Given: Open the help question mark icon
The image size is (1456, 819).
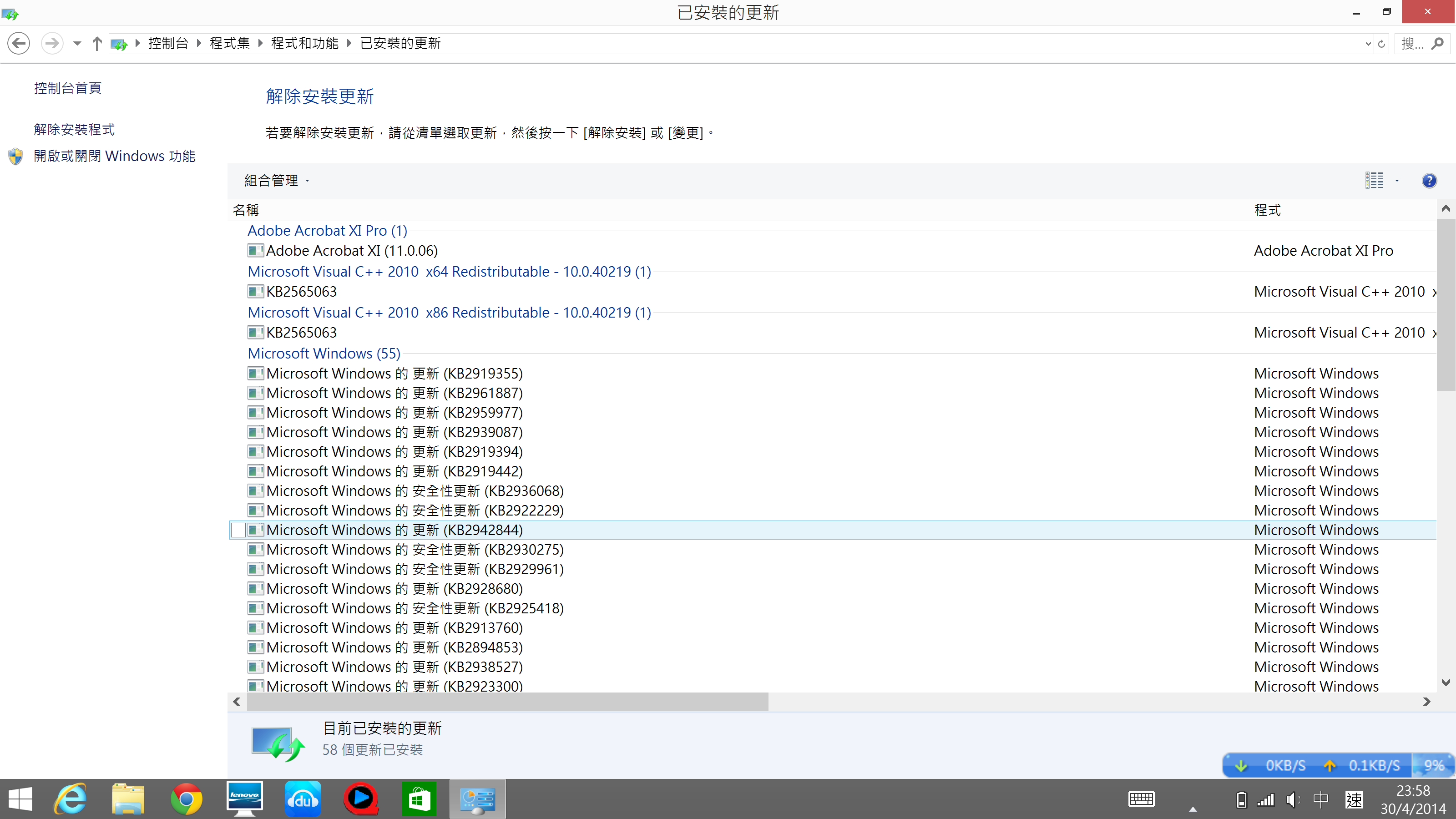Looking at the screenshot, I should (1430, 181).
